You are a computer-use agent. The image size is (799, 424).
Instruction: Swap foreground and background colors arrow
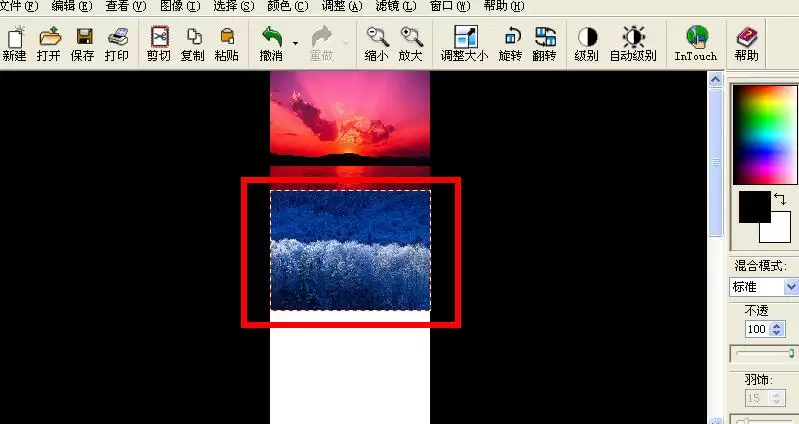[x=780, y=198]
